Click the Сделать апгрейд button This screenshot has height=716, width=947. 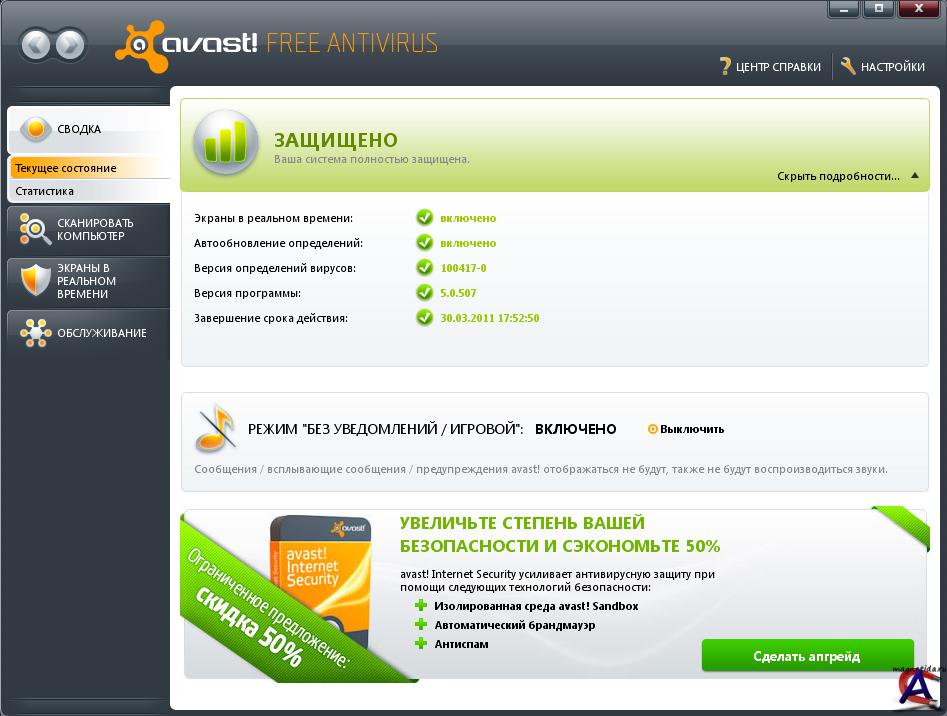[x=807, y=656]
